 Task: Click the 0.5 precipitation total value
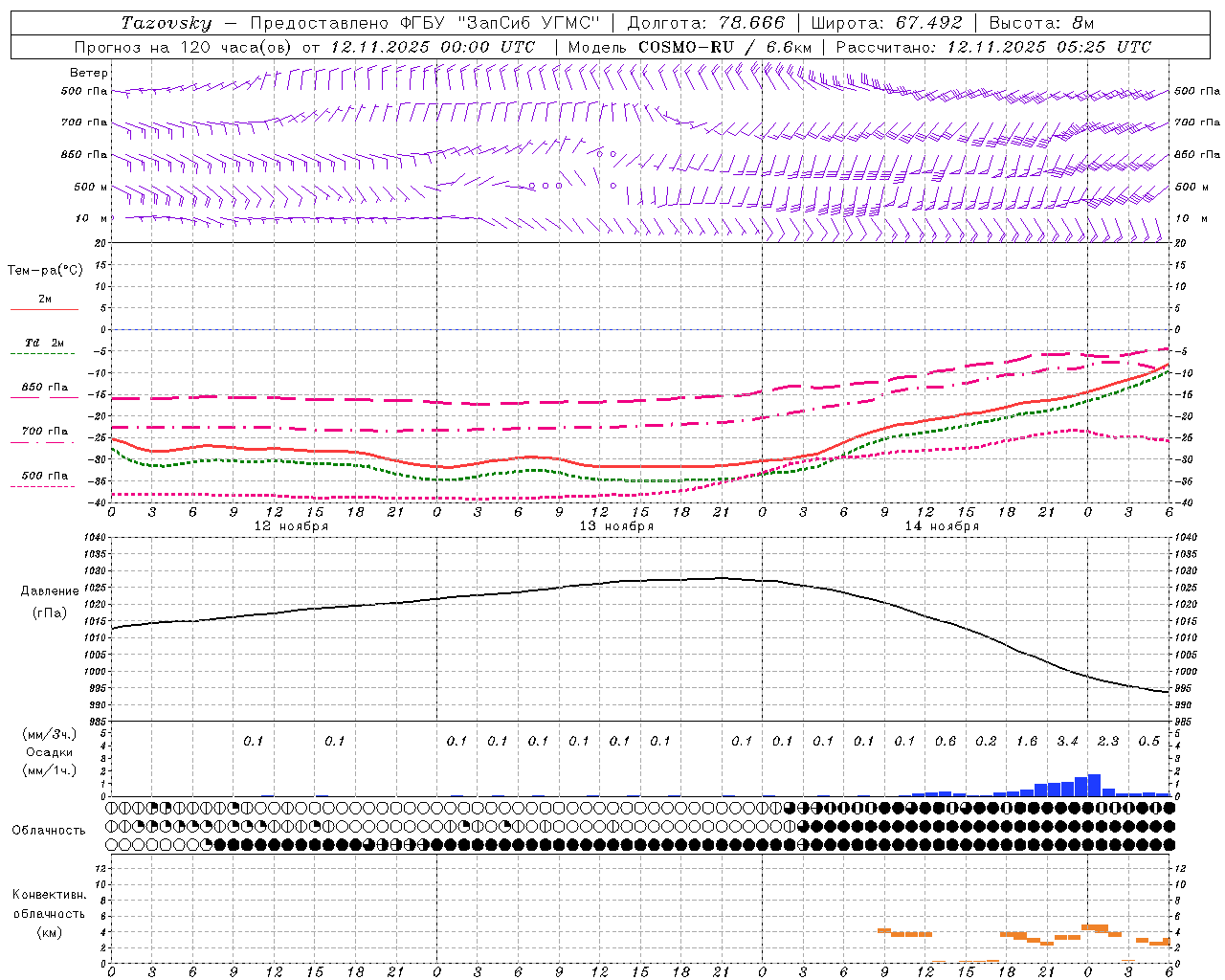[1148, 742]
